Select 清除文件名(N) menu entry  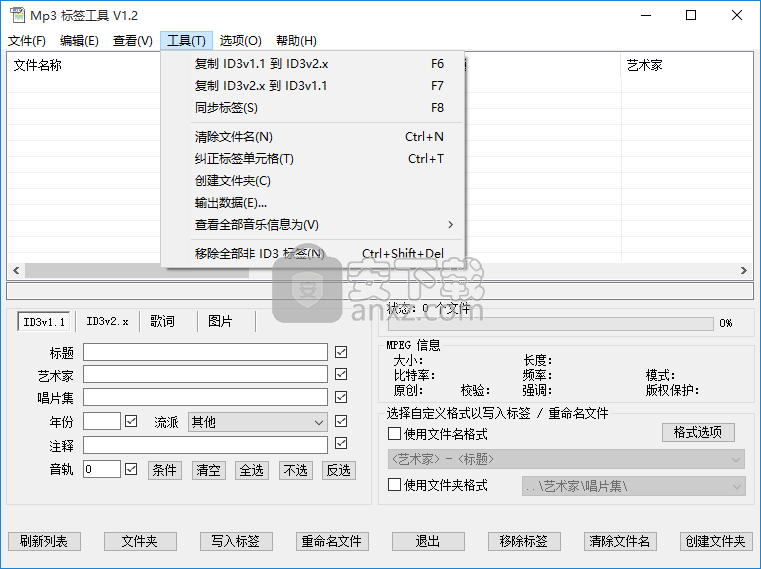pyautogui.click(x=313, y=137)
